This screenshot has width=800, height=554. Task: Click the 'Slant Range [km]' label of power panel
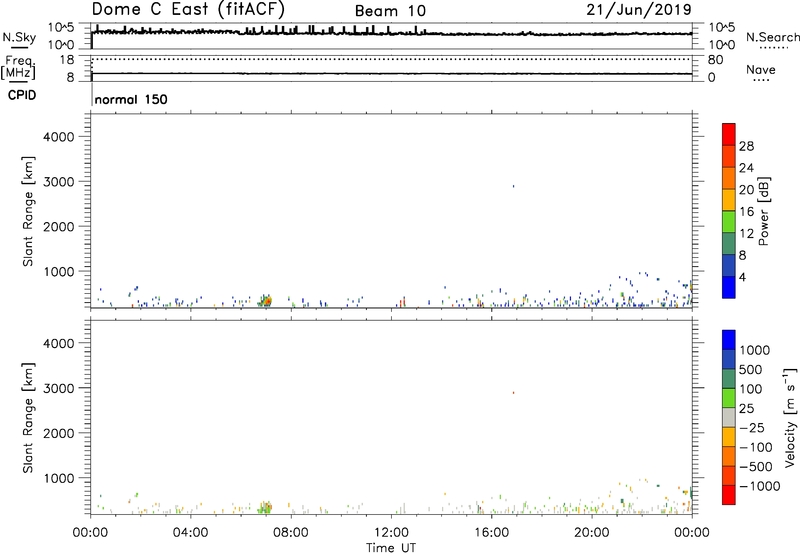pyautogui.click(x=28, y=211)
